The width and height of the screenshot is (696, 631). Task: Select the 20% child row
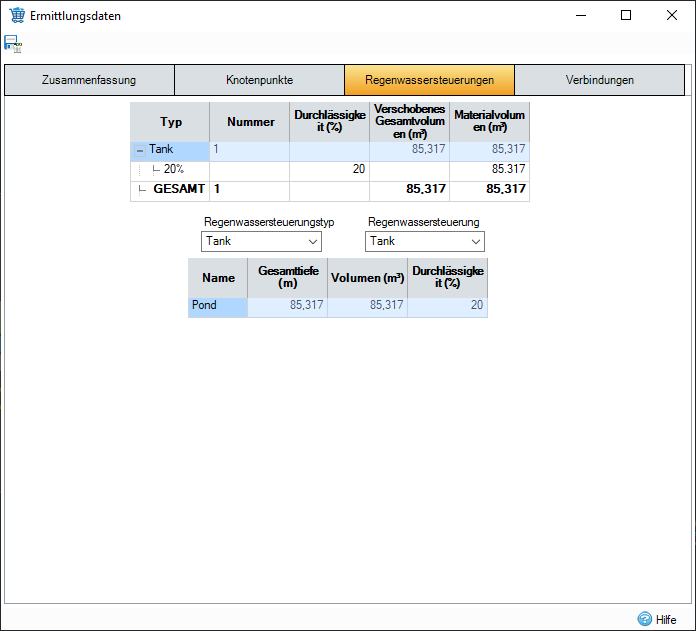(330, 171)
